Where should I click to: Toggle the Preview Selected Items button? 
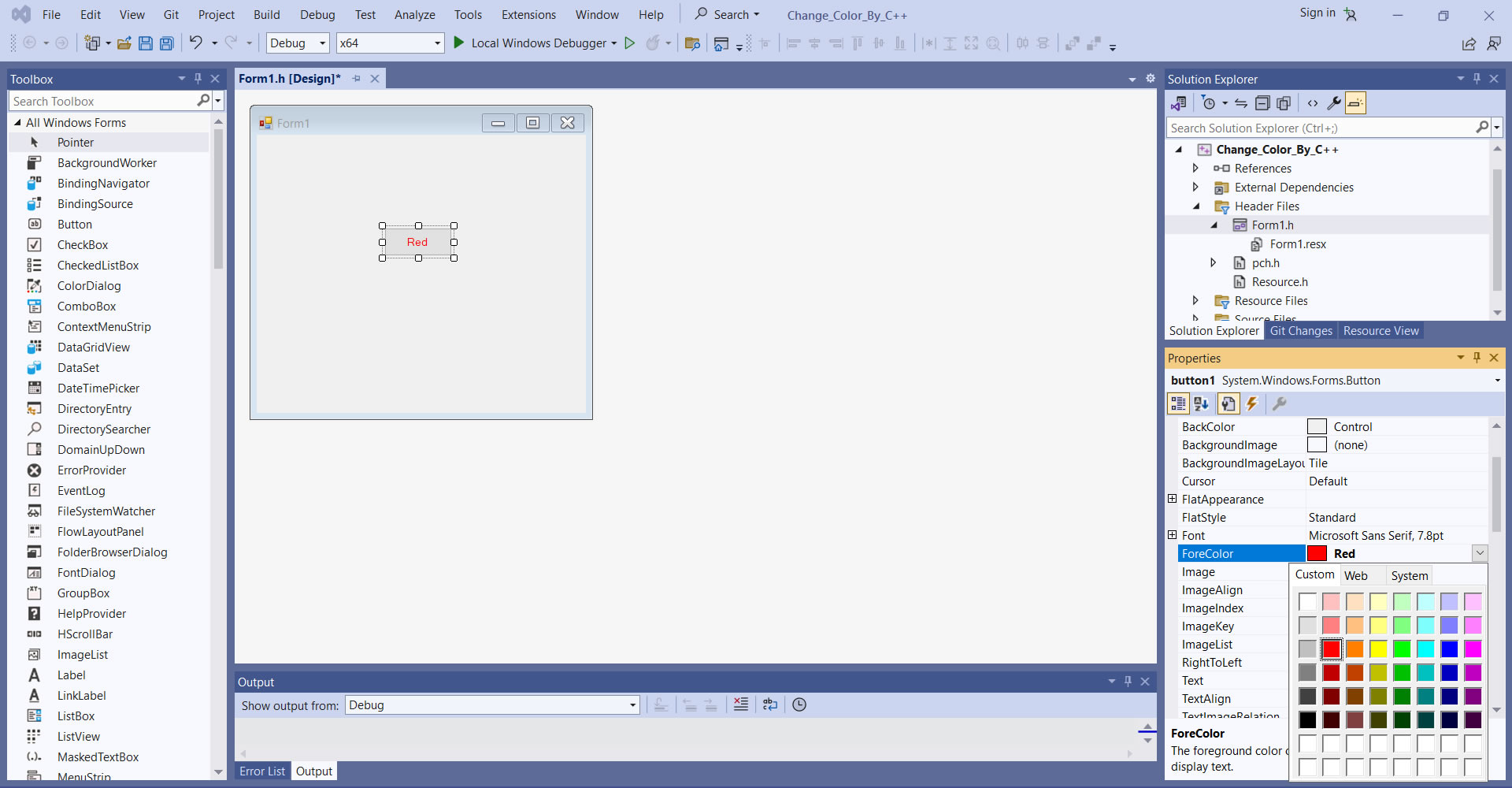(x=1355, y=103)
